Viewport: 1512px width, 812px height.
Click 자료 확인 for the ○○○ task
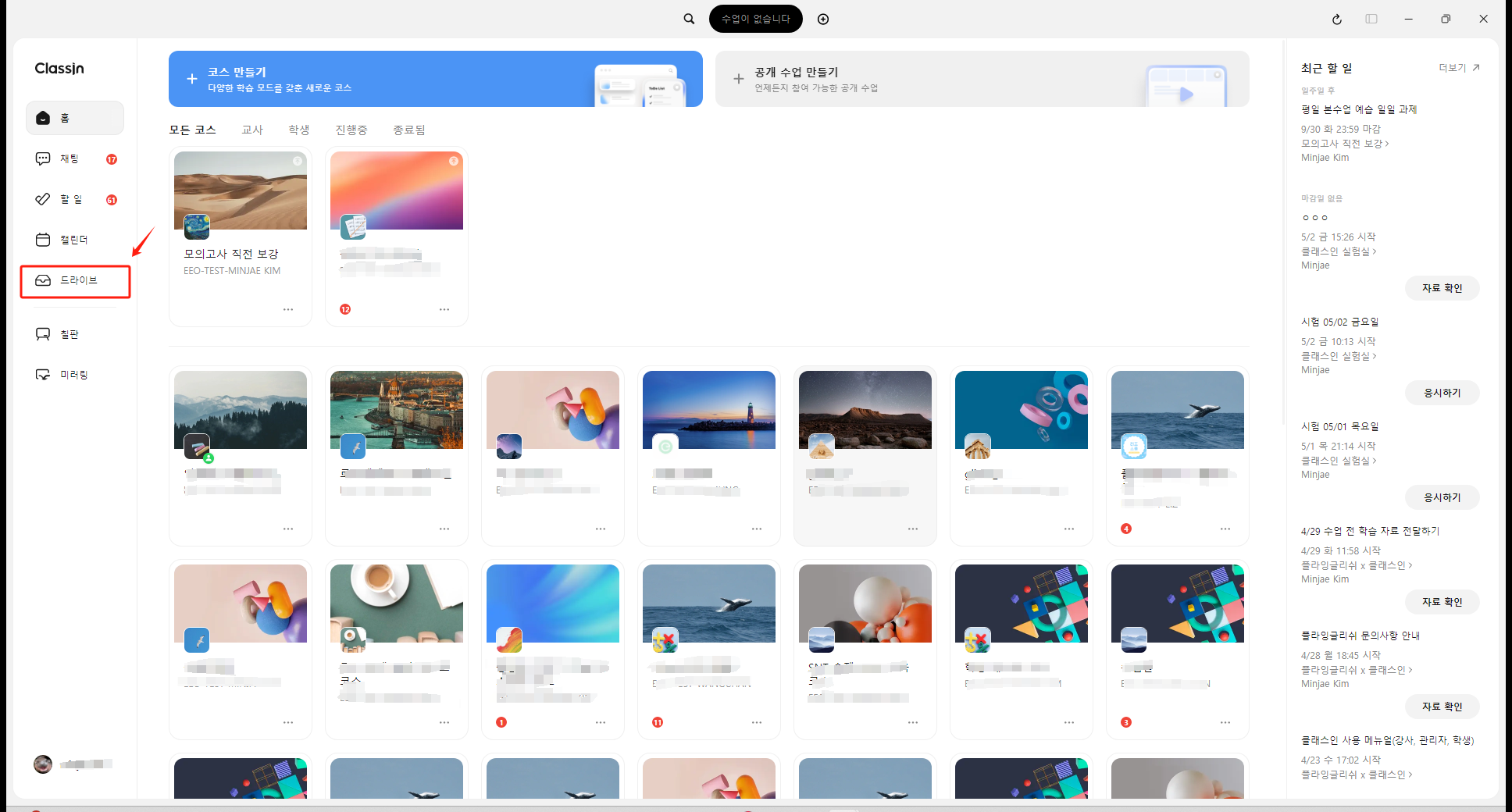click(1442, 288)
